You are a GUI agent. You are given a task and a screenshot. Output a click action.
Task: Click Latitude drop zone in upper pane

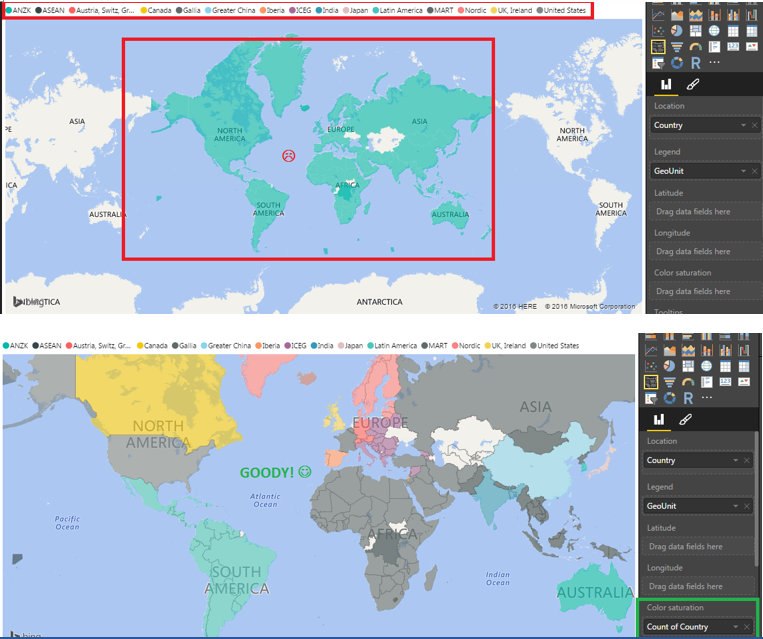click(x=706, y=212)
